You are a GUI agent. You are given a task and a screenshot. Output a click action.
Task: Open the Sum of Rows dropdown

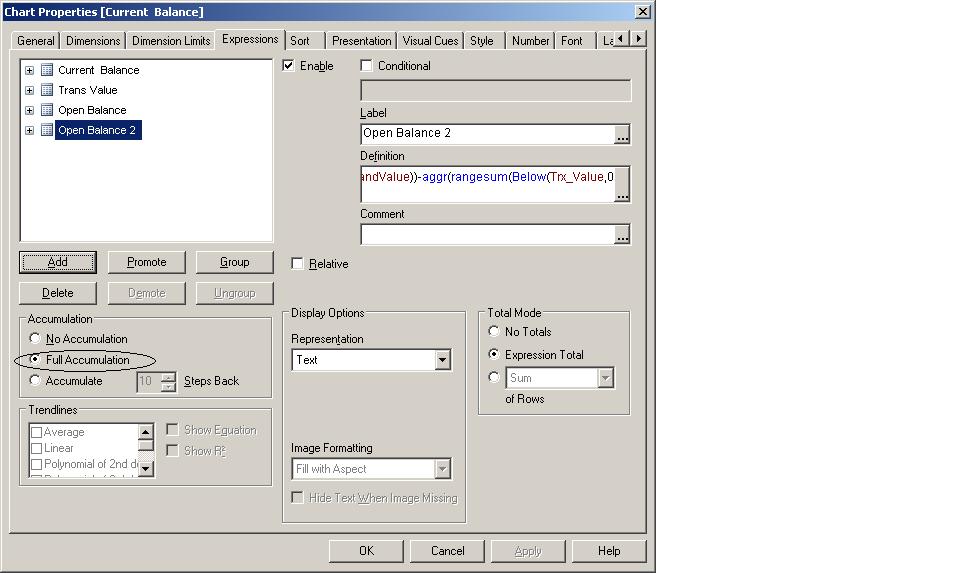click(x=606, y=378)
